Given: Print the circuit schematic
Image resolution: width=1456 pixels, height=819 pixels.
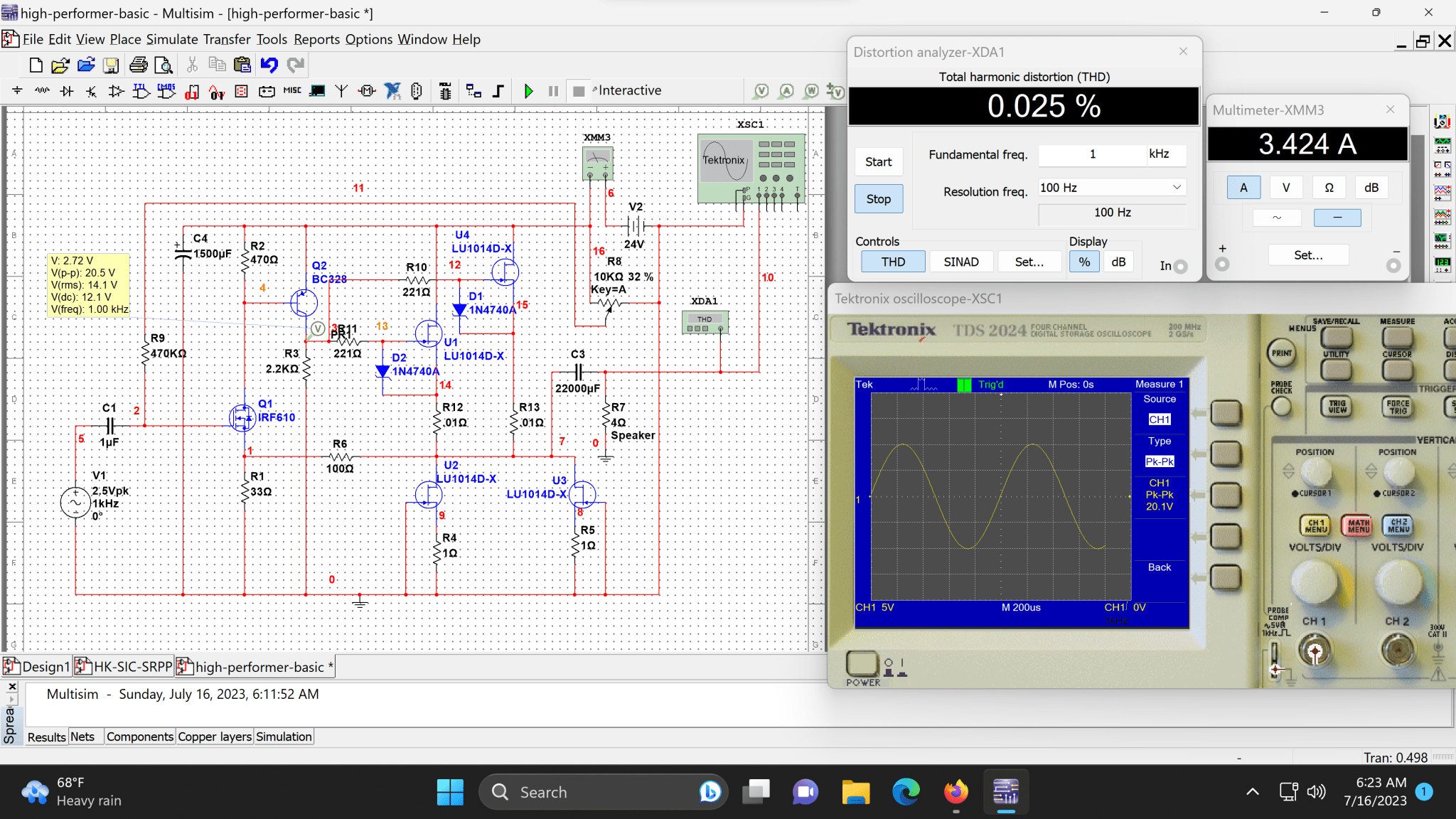Looking at the screenshot, I should (139, 65).
